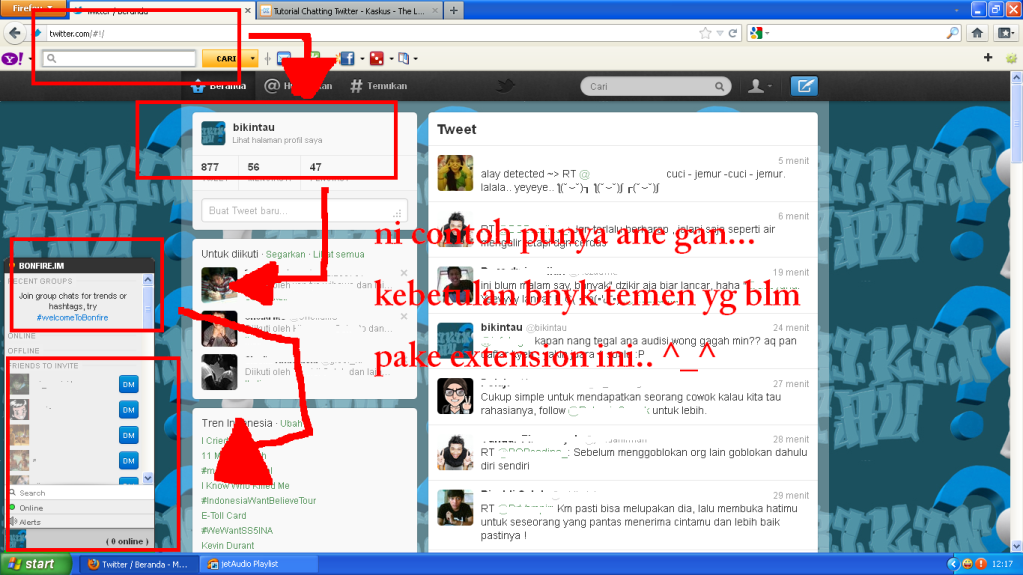This screenshot has height=575, width=1023.
Task: Switch to Tutorial Chatting Twitter Kaskus tab
Action: coord(350,11)
